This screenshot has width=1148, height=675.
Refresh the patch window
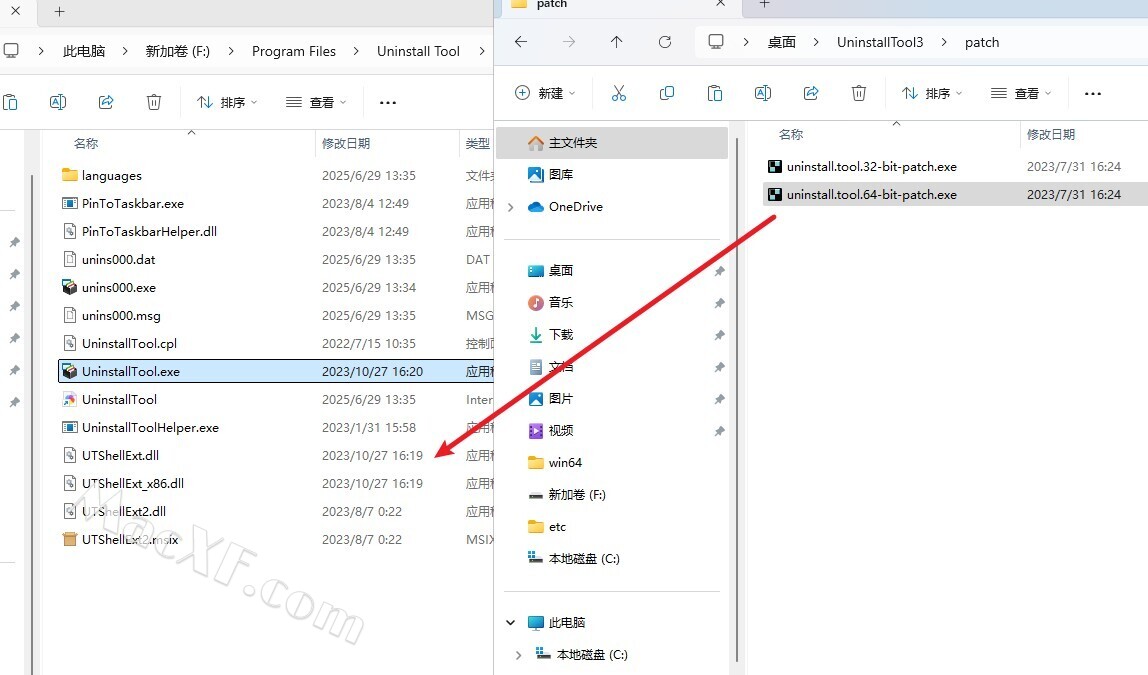coord(665,42)
